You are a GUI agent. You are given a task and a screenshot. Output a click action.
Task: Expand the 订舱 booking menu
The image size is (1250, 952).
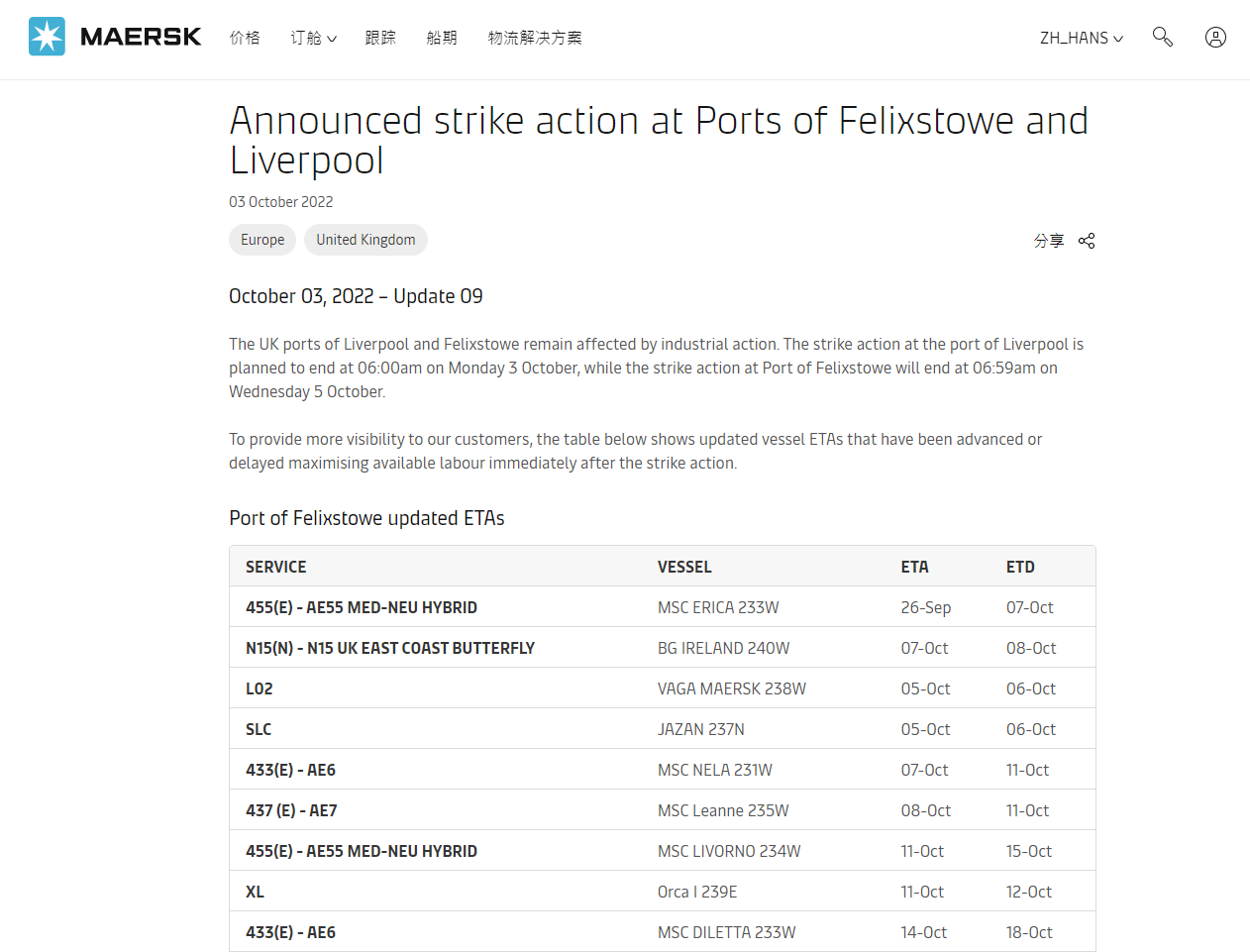tap(314, 38)
